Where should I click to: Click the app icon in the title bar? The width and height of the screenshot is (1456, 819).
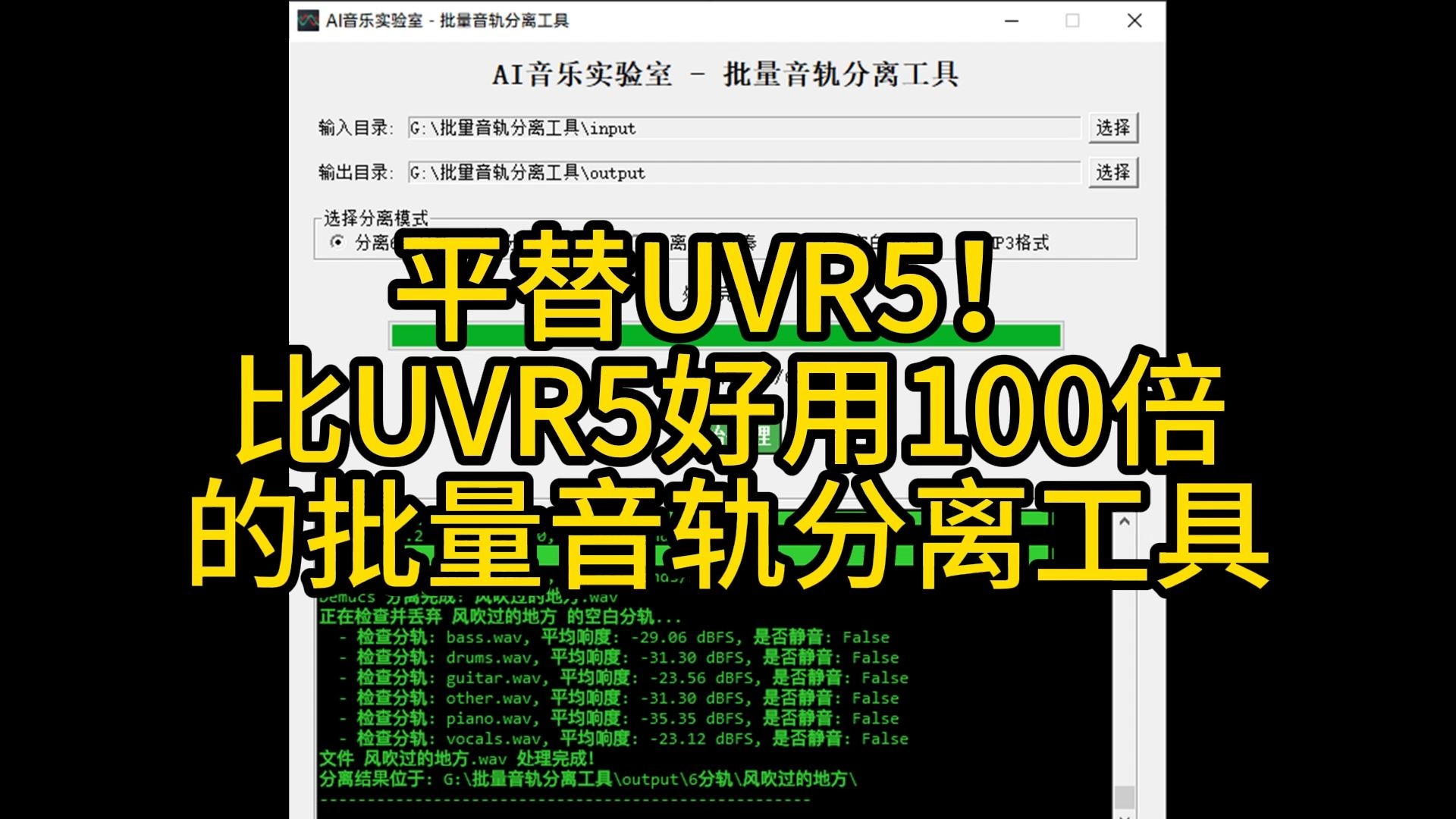[308, 20]
